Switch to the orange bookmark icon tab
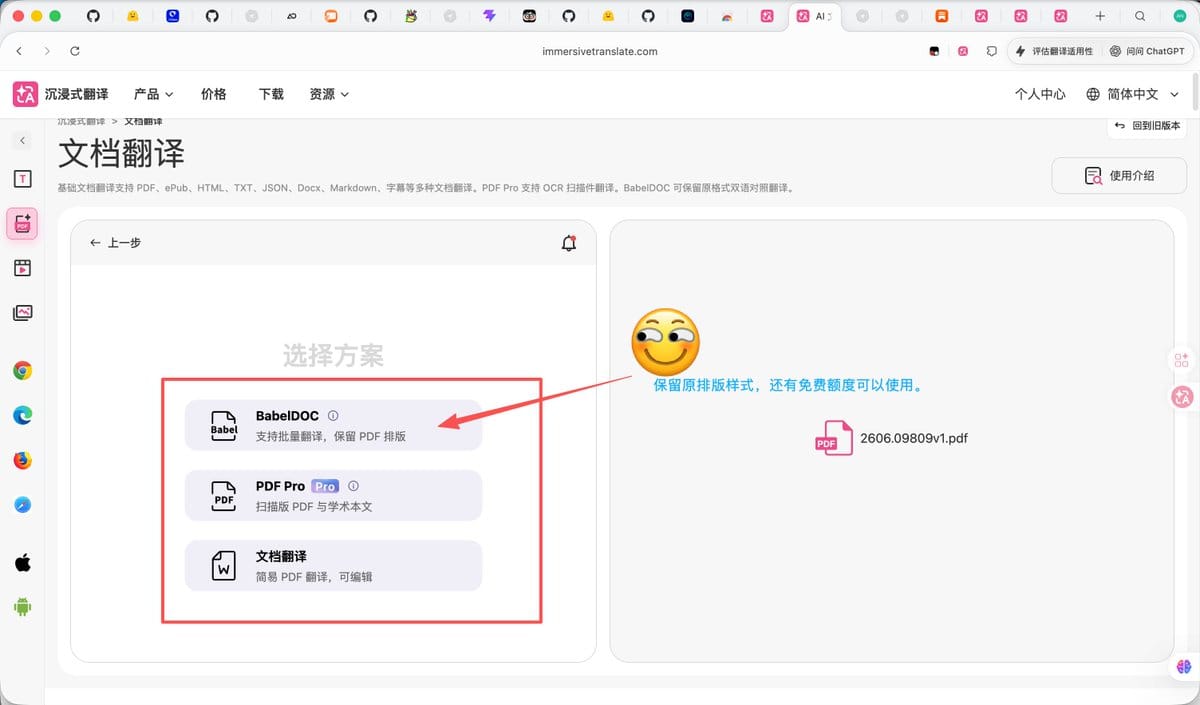 [x=942, y=16]
